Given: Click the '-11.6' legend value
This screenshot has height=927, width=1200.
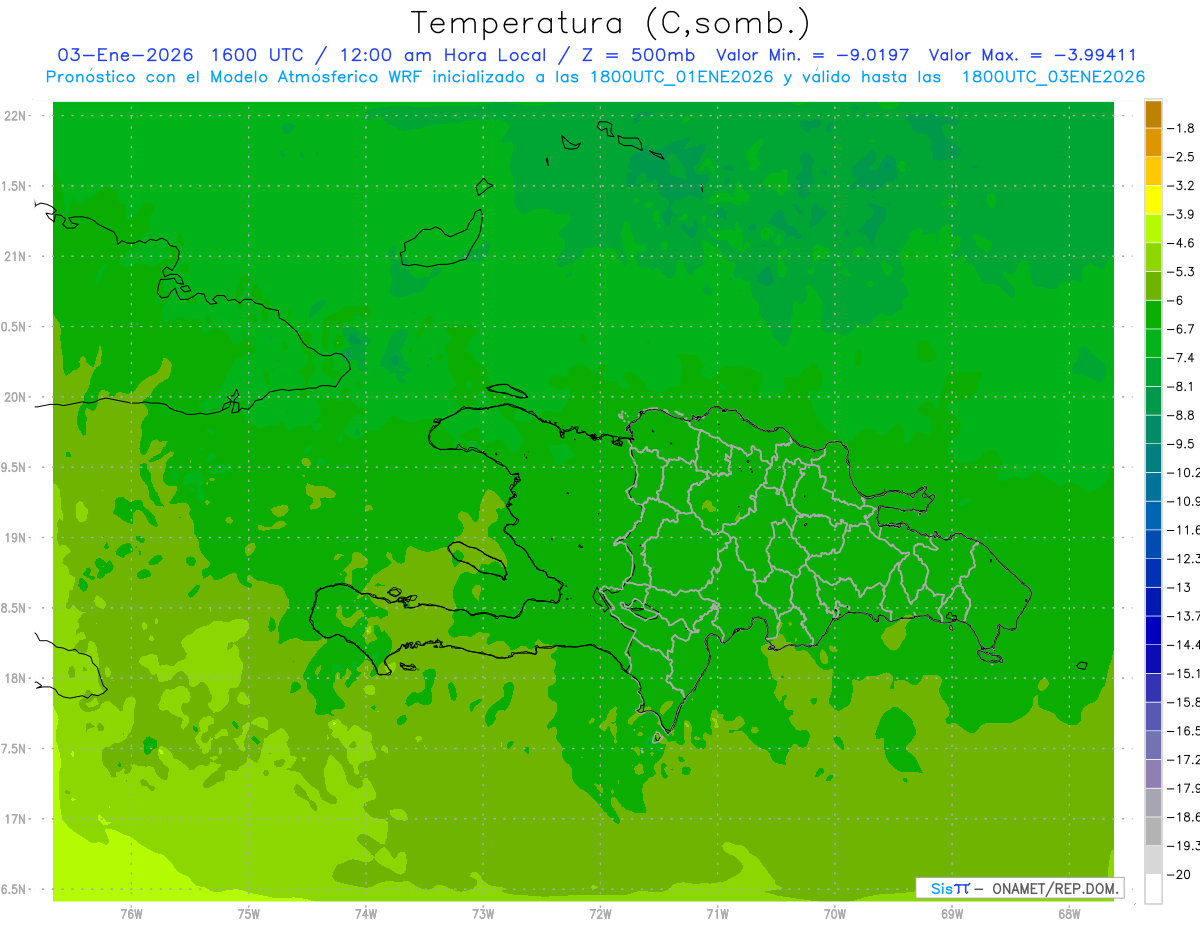Looking at the screenshot, I should tap(1185, 530).
